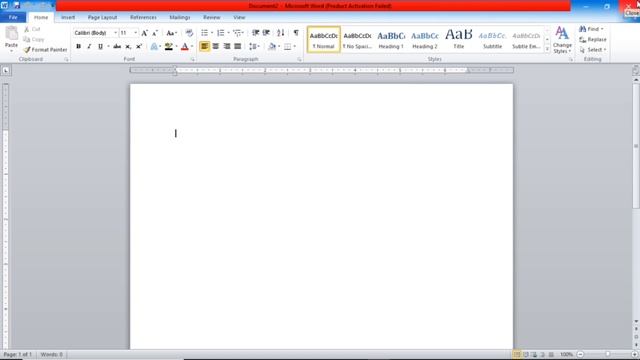Viewport: 640px width, 360px height.
Task: Open the highlight color dropdown arrow
Action: [176, 47]
